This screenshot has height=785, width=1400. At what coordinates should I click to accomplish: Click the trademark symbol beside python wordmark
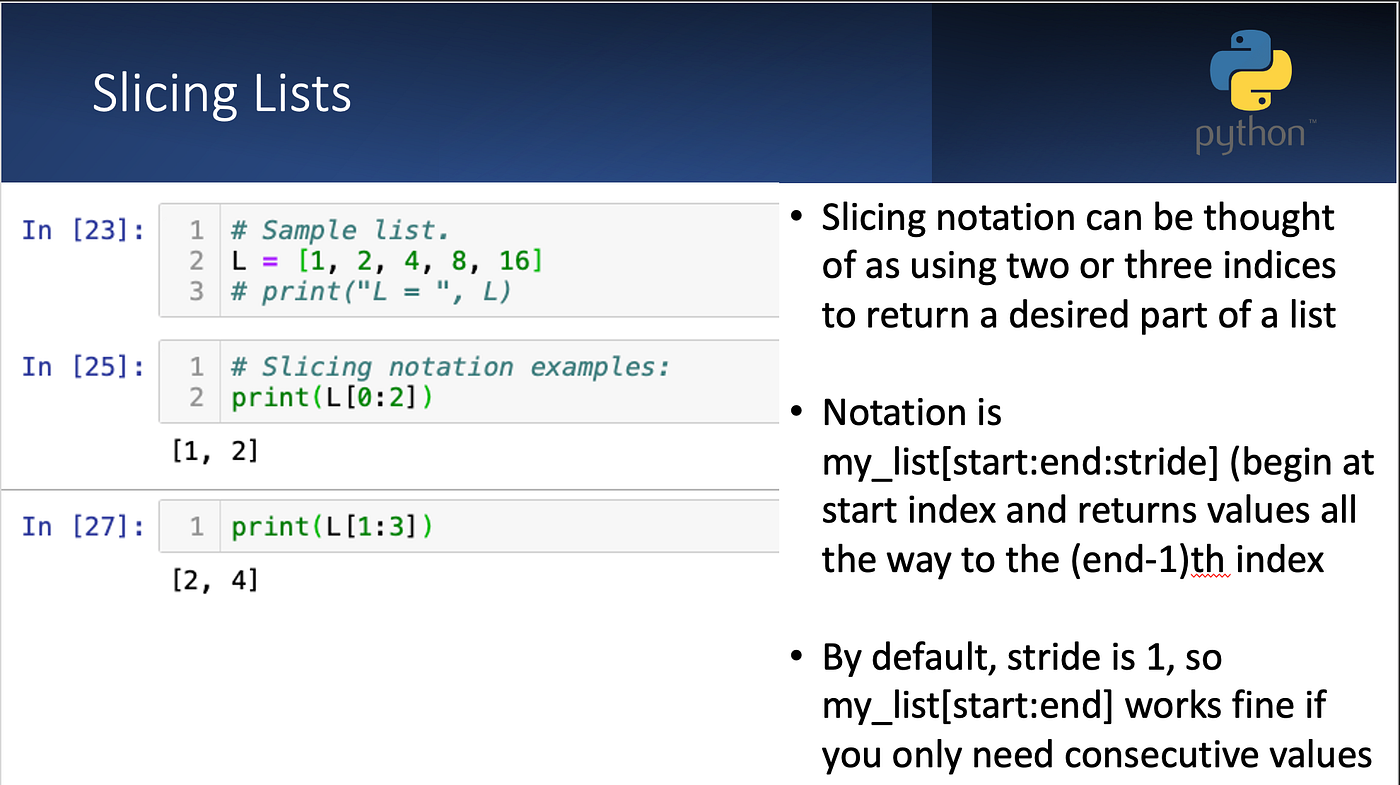pyautogui.click(x=1313, y=121)
